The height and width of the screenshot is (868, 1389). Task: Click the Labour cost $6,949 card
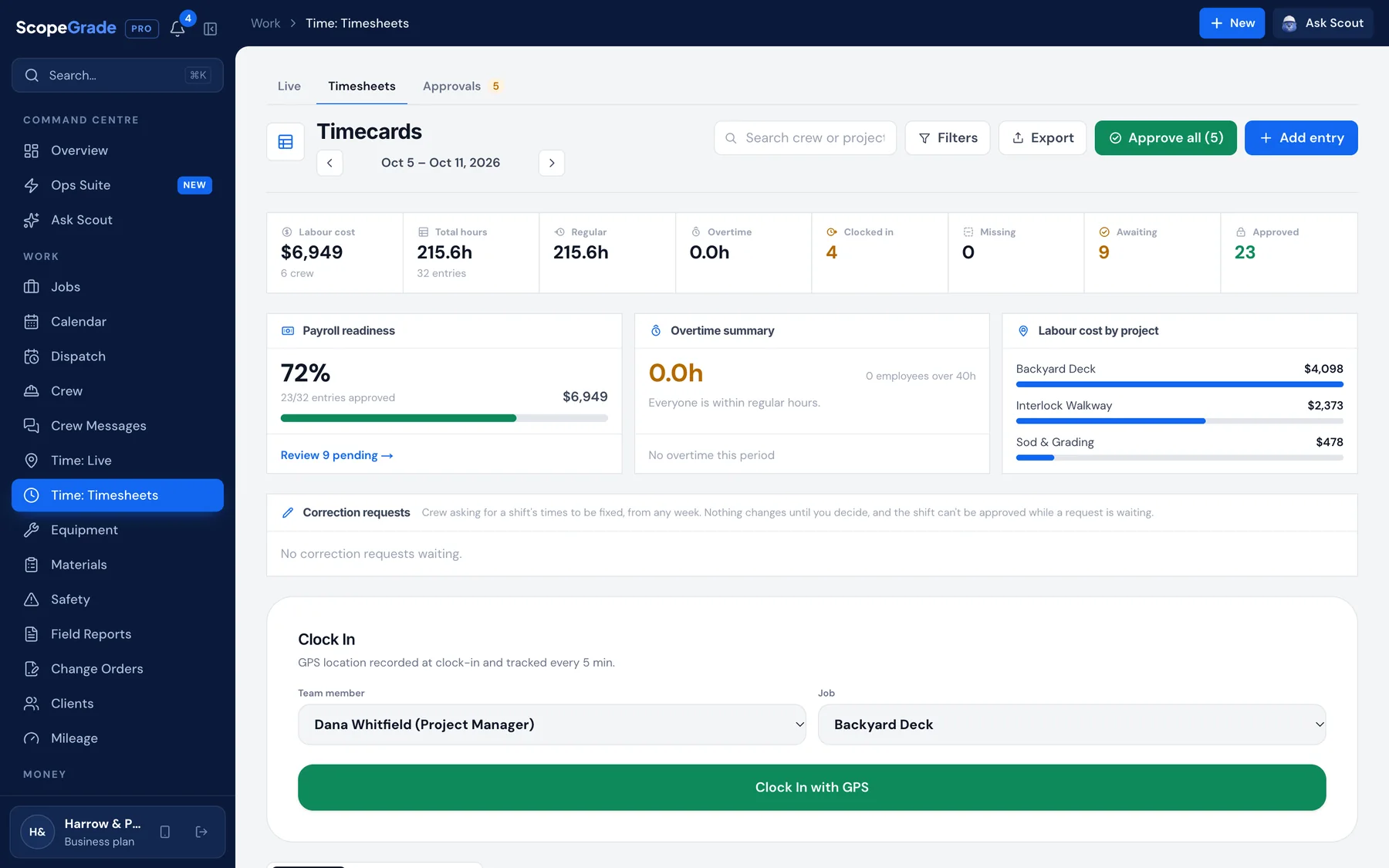(335, 253)
